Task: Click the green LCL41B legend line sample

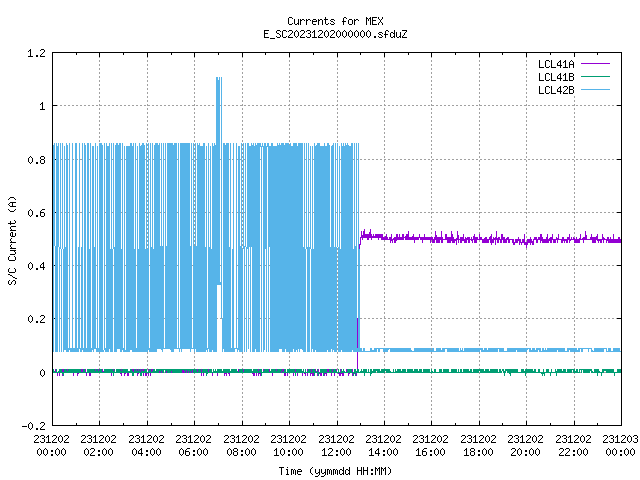Action: coord(595,77)
